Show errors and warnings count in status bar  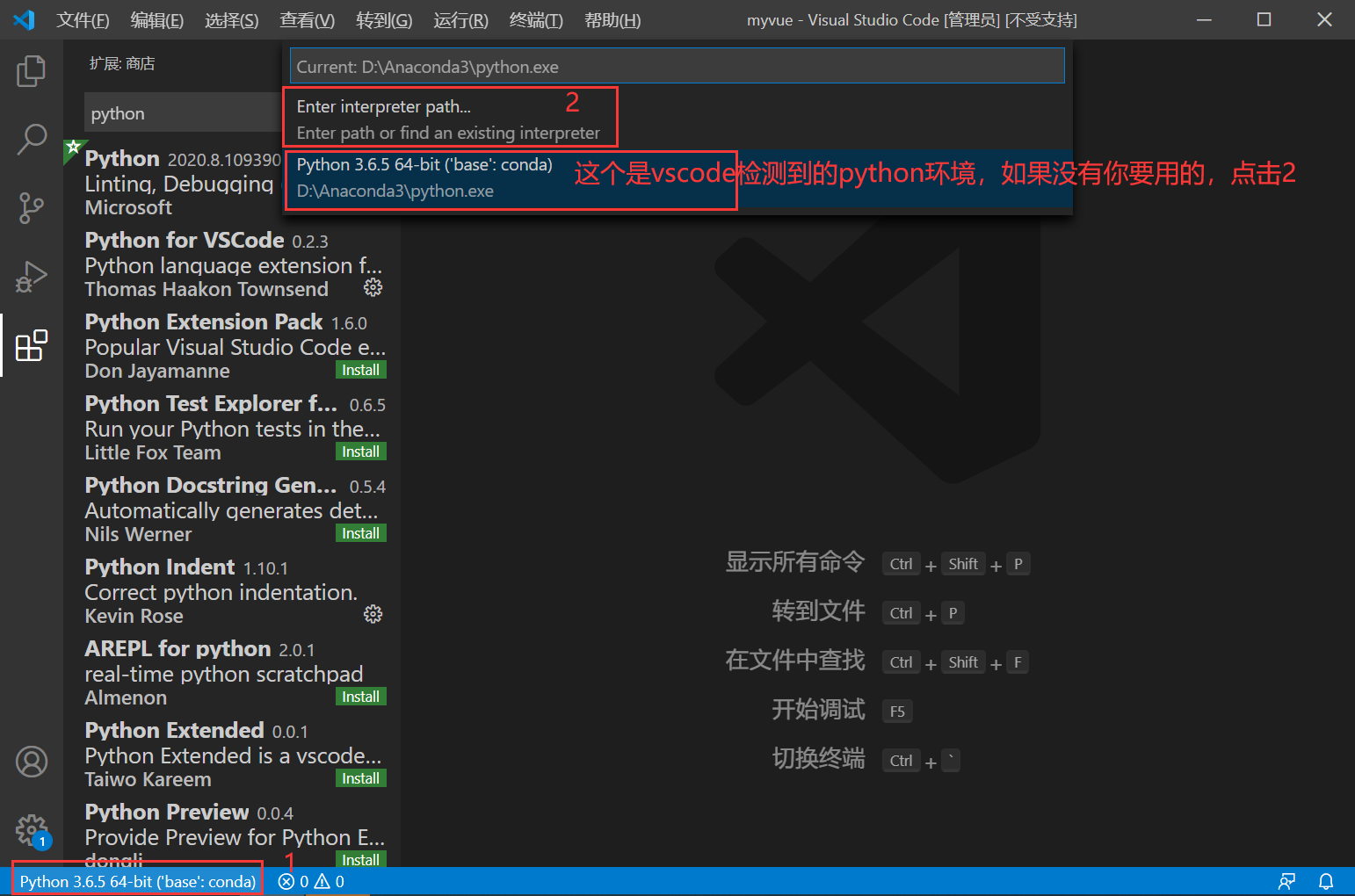311,881
